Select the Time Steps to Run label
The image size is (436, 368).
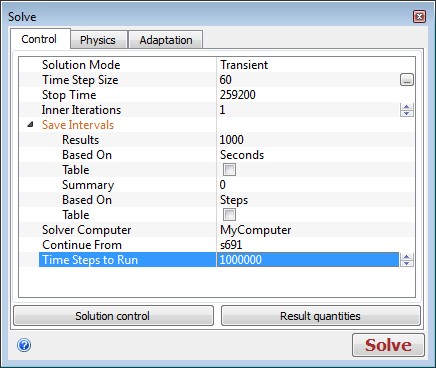pos(90,260)
